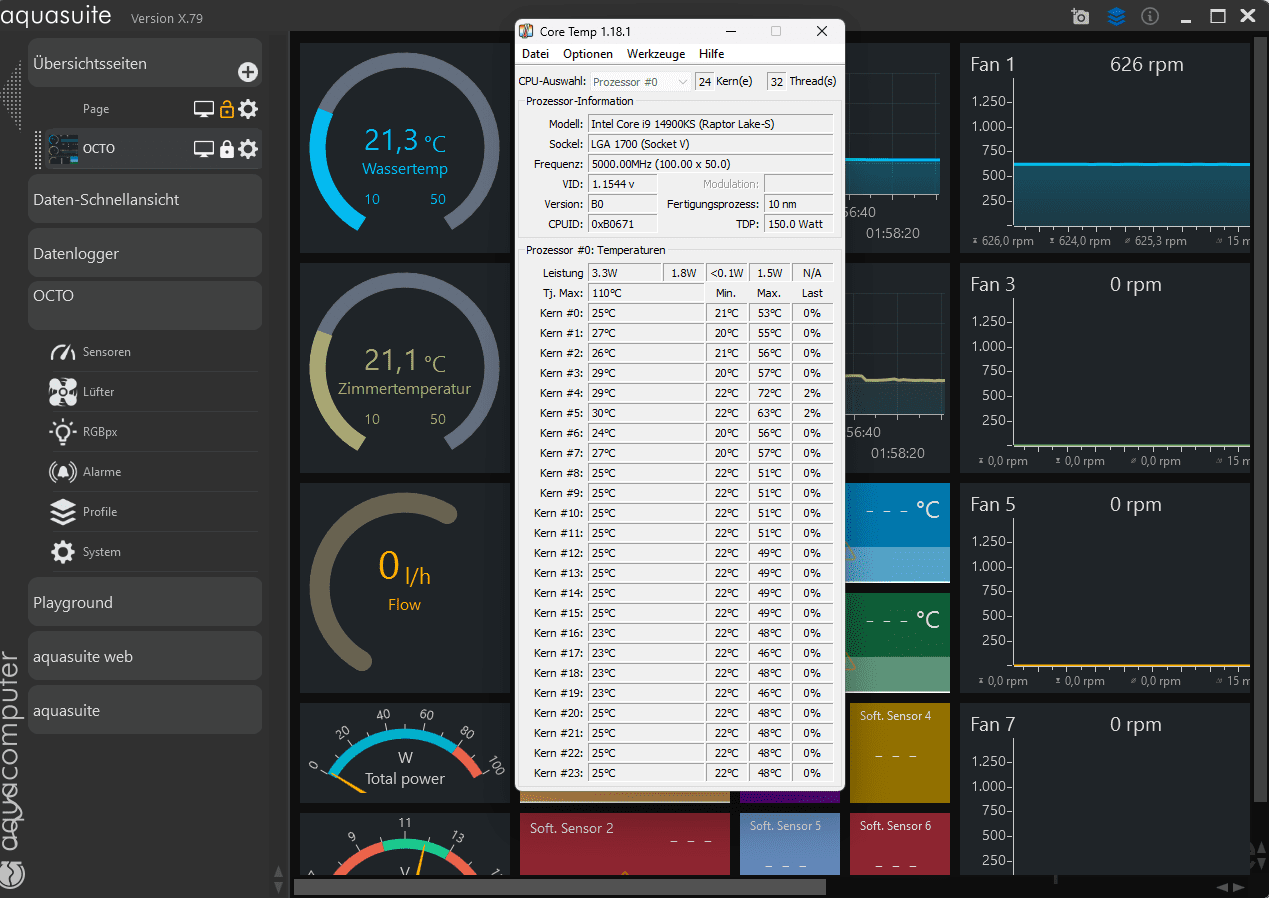The height and width of the screenshot is (898, 1269).
Task: Grab the dotted drag handle beside OCTO page
Action: [x=39, y=149]
